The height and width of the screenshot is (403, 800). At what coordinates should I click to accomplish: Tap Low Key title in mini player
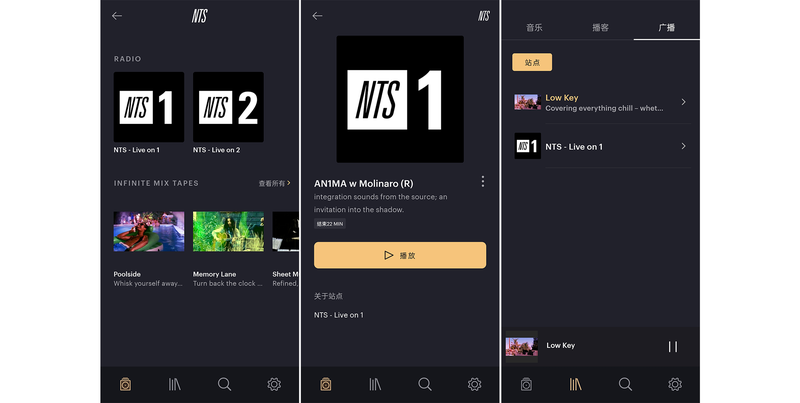[561, 345]
